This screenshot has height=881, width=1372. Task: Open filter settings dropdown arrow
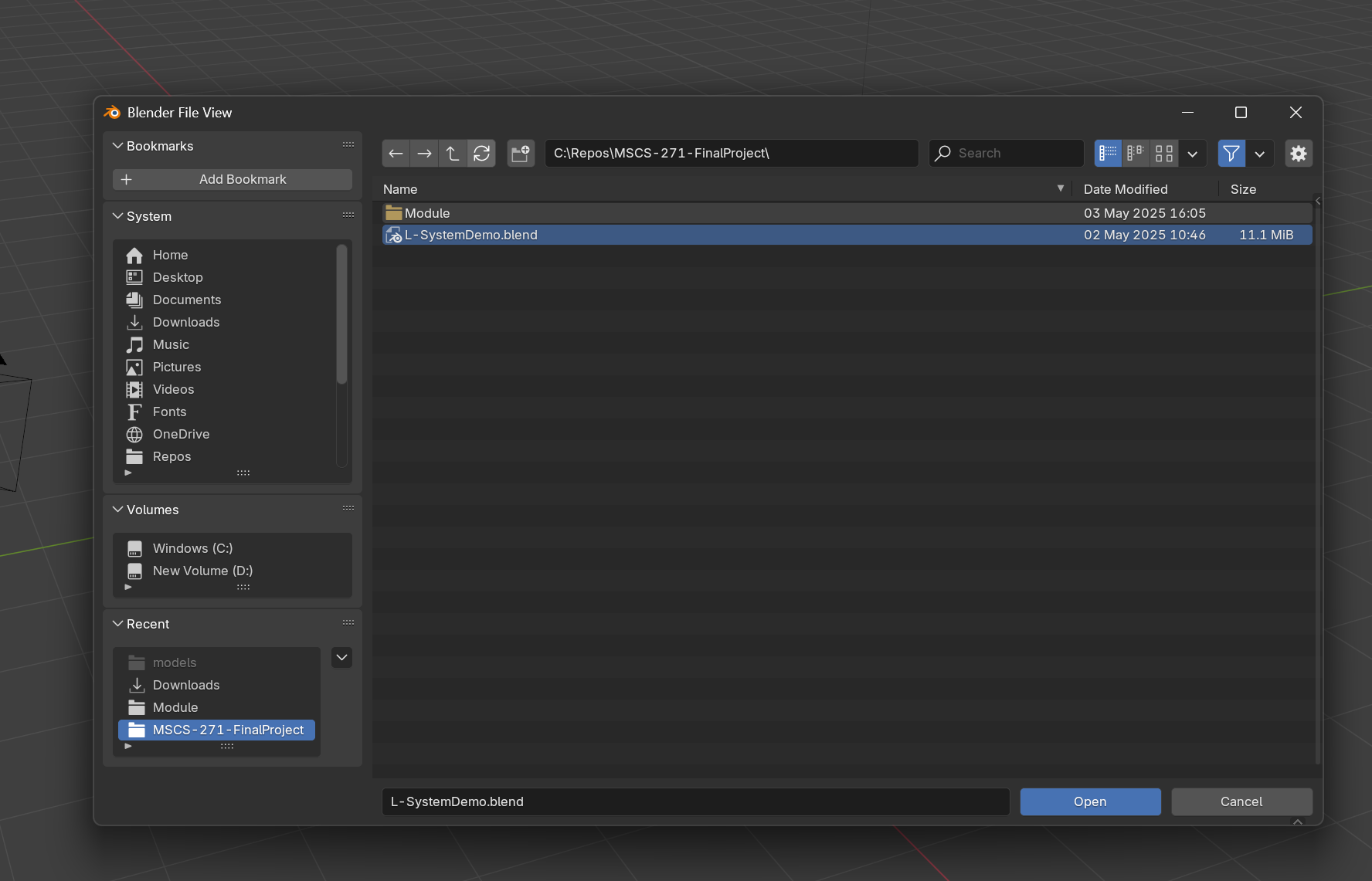(1260, 154)
